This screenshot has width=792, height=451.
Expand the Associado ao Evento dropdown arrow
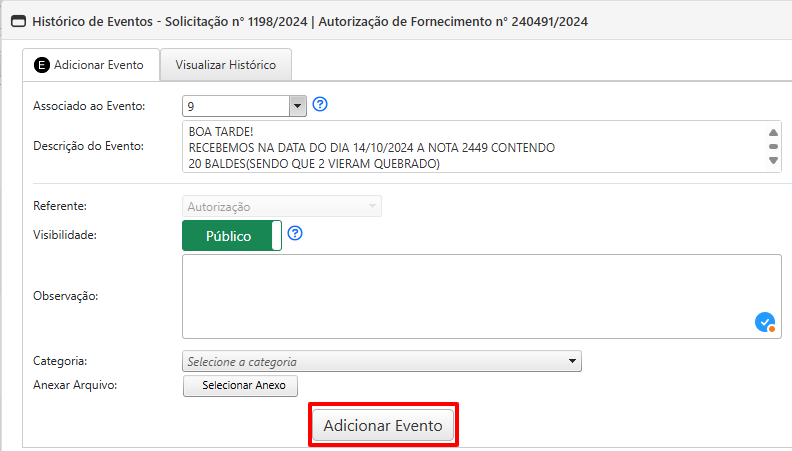point(296,106)
